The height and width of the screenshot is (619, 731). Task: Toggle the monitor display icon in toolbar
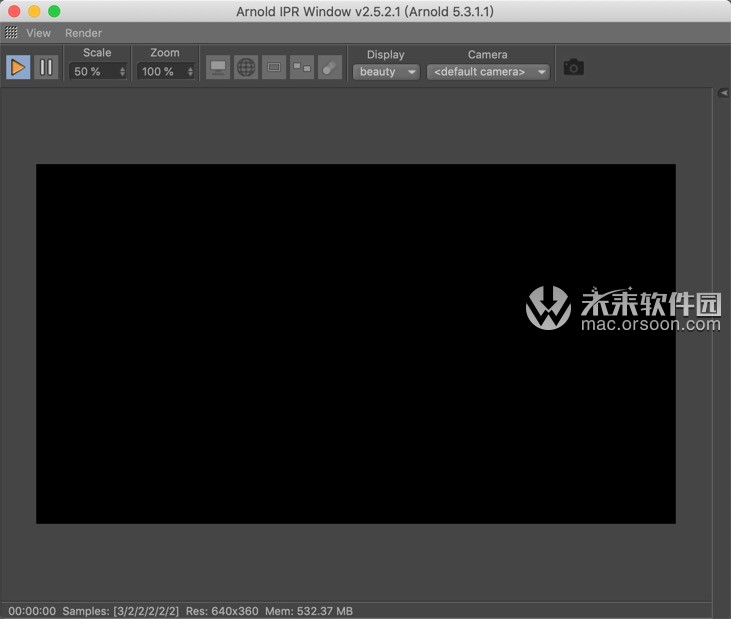pyautogui.click(x=218, y=68)
